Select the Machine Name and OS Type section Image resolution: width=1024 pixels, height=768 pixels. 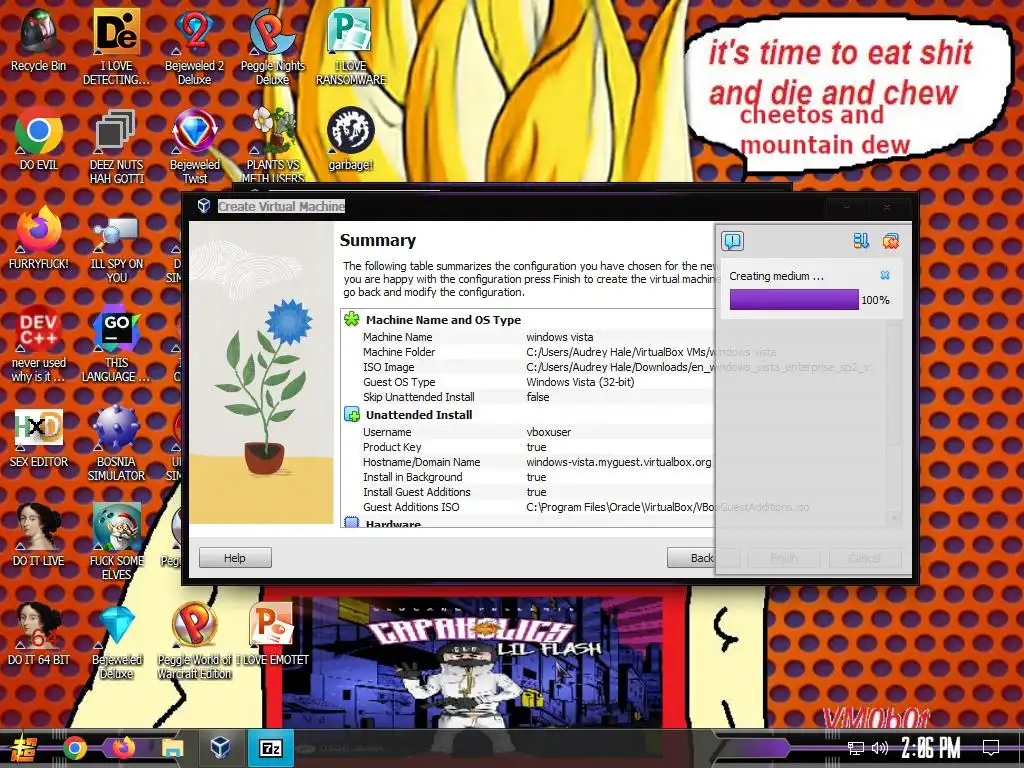[x=443, y=320]
